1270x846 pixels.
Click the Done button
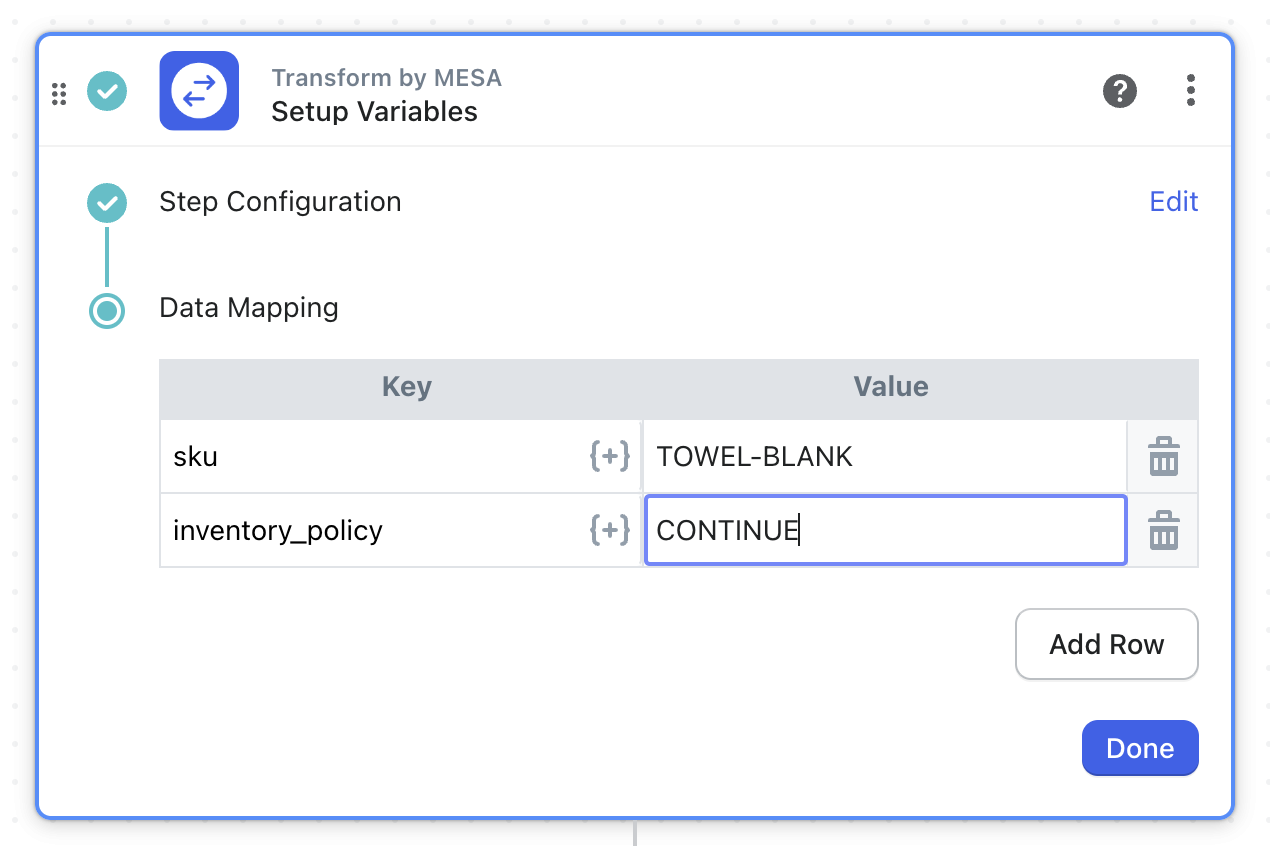click(x=1140, y=748)
